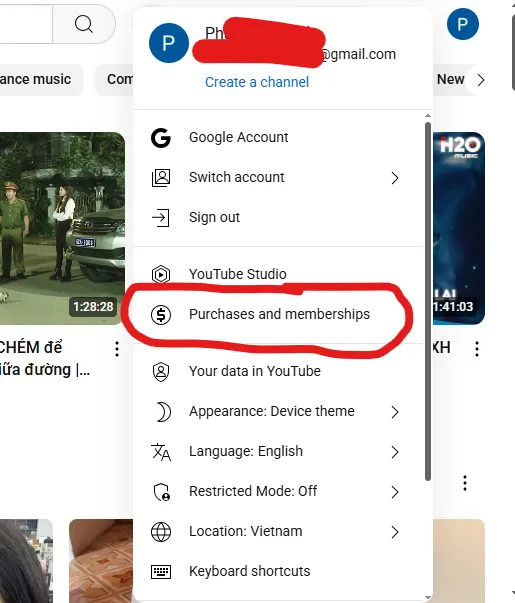The image size is (515, 603).
Task: Click the globe Location icon
Action: [x=161, y=532]
